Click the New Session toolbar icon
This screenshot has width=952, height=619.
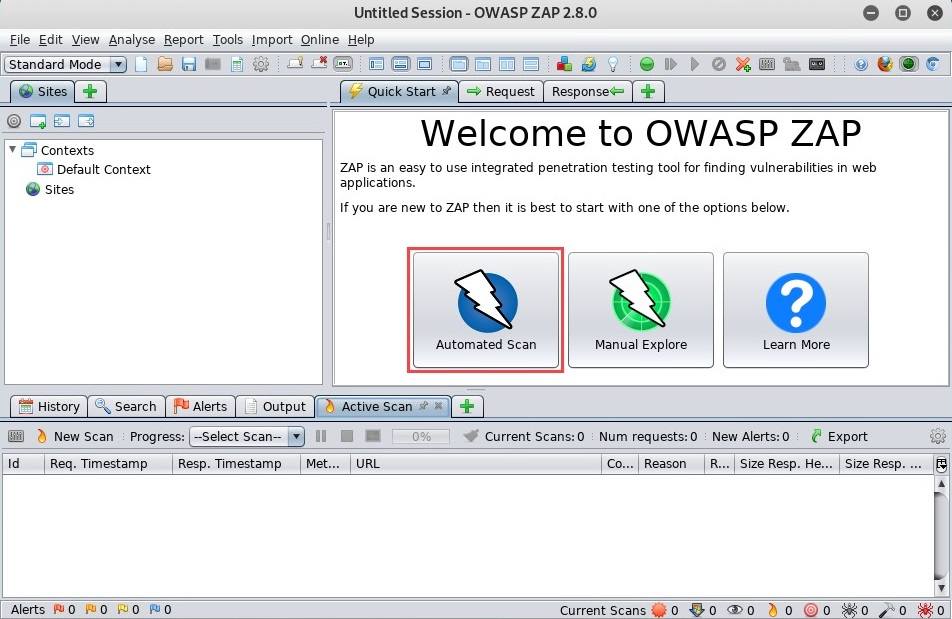click(141, 64)
